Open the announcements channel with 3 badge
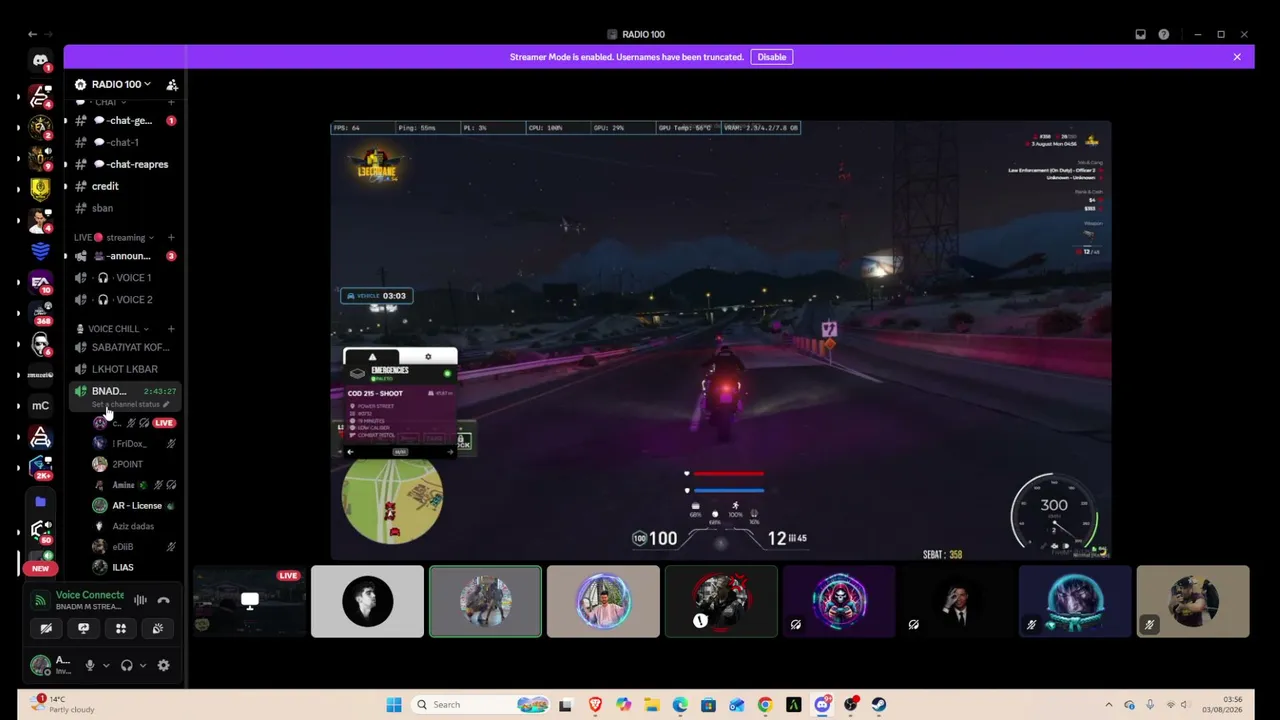 pos(125,256)
